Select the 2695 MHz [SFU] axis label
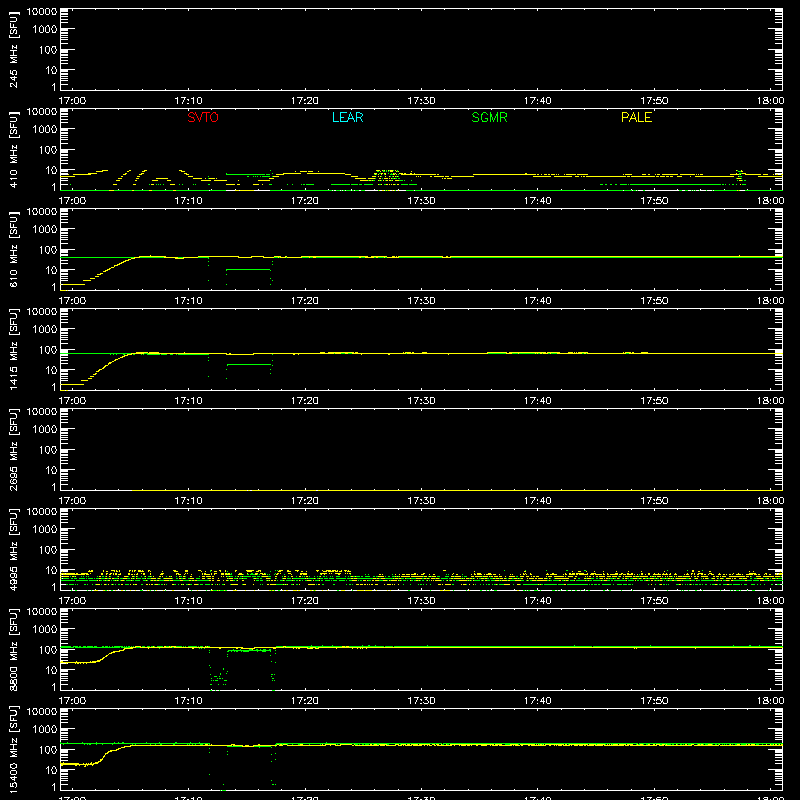800x800 pixels. click(13, 449)
